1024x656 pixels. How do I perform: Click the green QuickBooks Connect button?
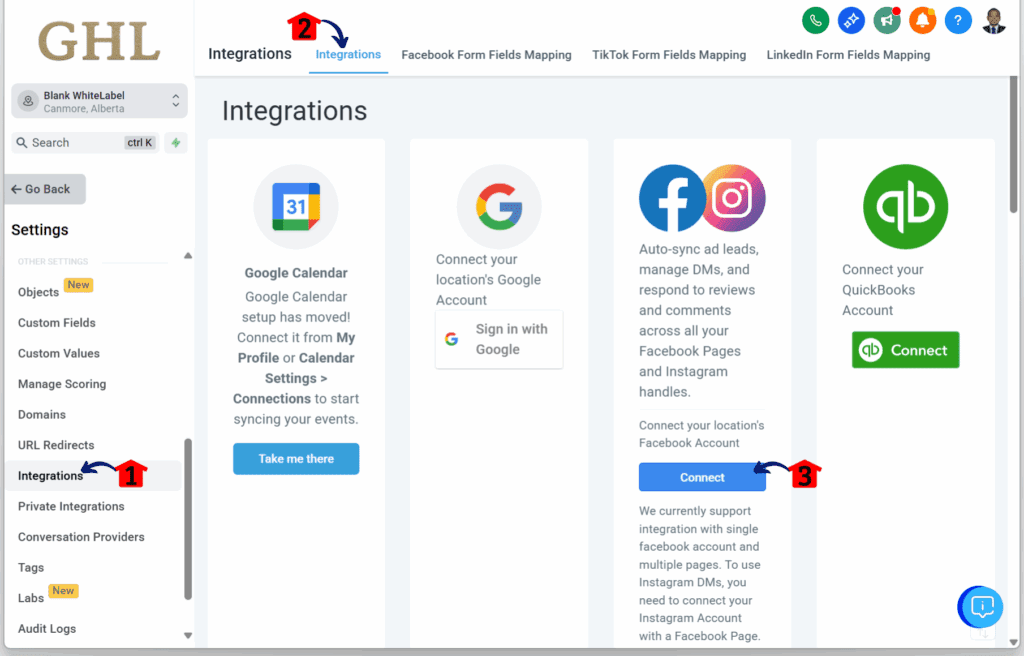pos(905,350)
